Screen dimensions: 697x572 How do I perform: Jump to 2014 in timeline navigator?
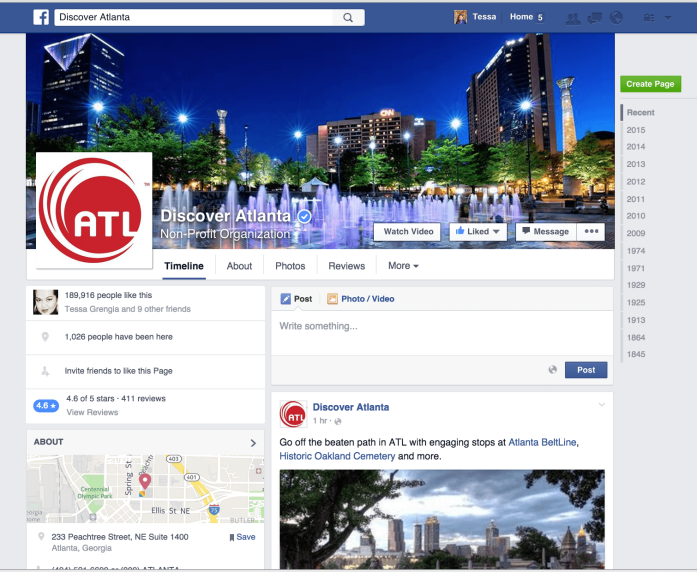pos(636,147)
